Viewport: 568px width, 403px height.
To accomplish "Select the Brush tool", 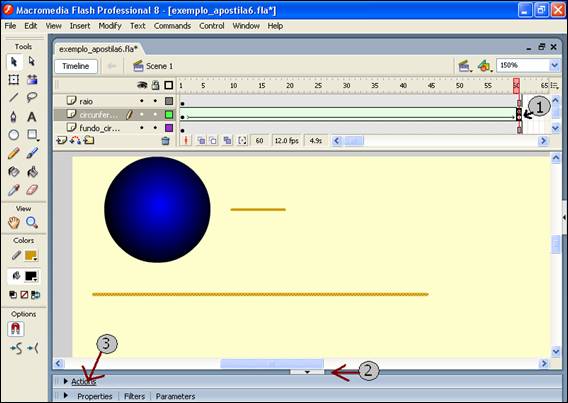I will point(32,153).
